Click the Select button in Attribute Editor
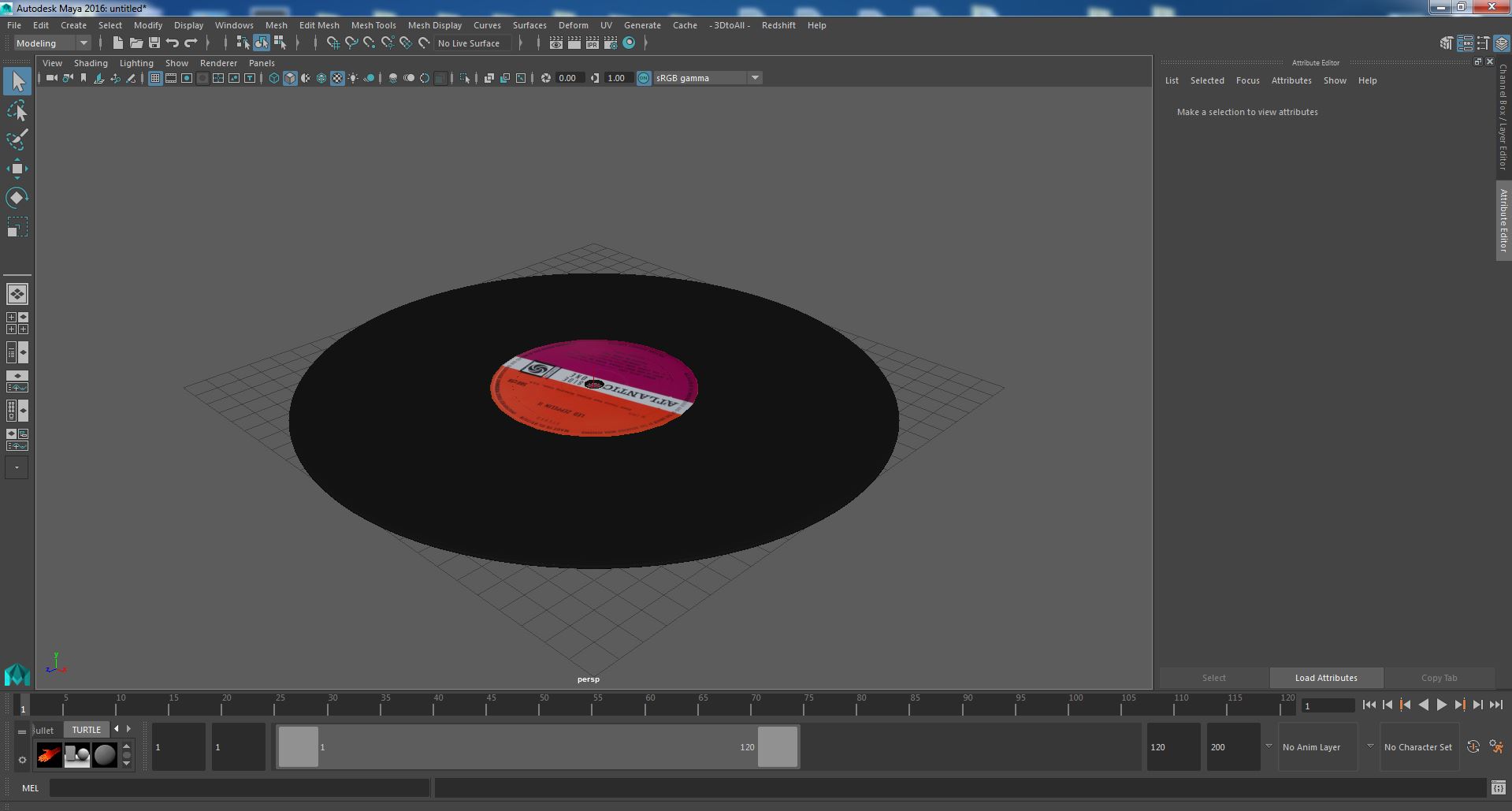Image resolution: width=1512 pixels, height=811 pixels. coord(1213,678)
